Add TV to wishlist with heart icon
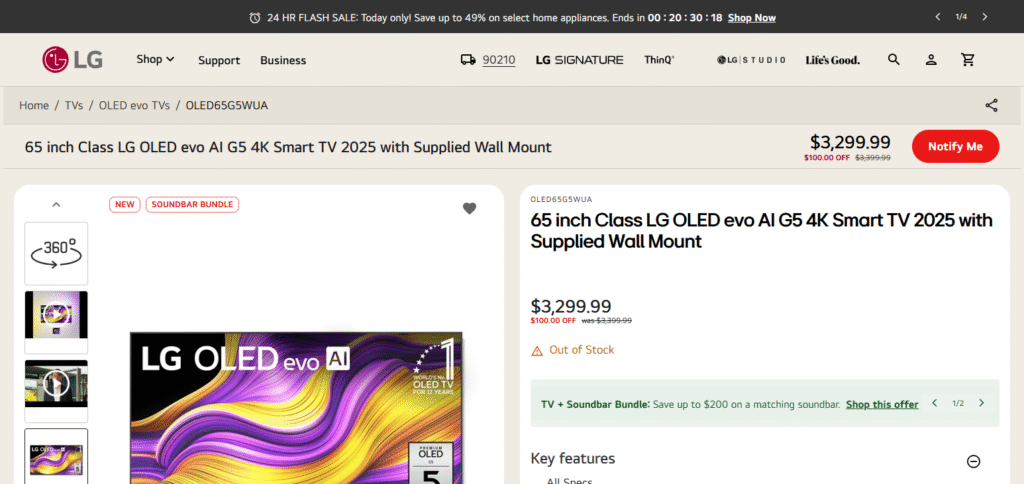Viewport: 1024px width, 484px height. [x=470, y=208]
